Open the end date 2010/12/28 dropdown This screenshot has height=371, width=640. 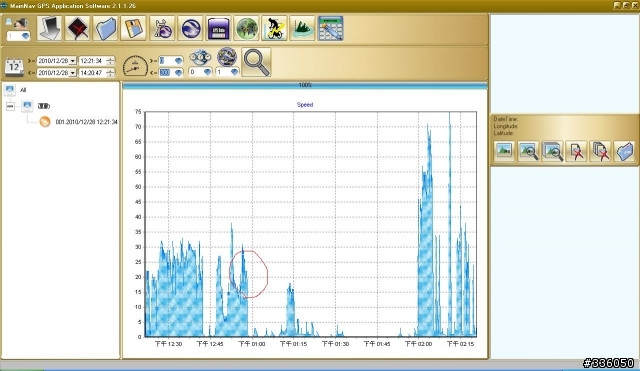click(x=56, y=73)
